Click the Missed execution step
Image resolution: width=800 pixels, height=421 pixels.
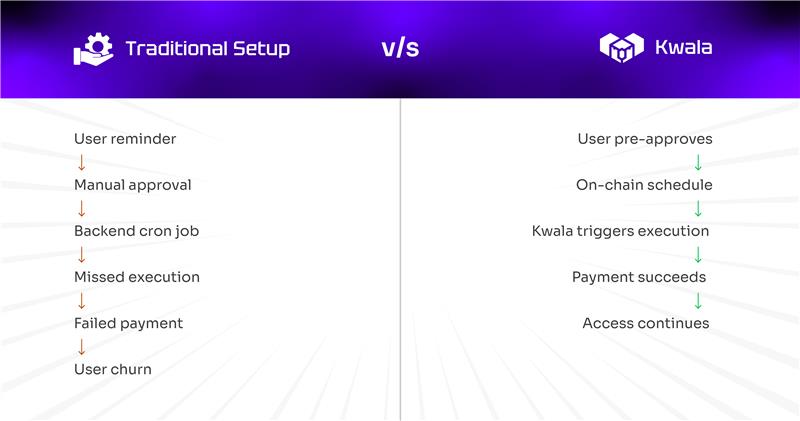(x=137, y=277)
